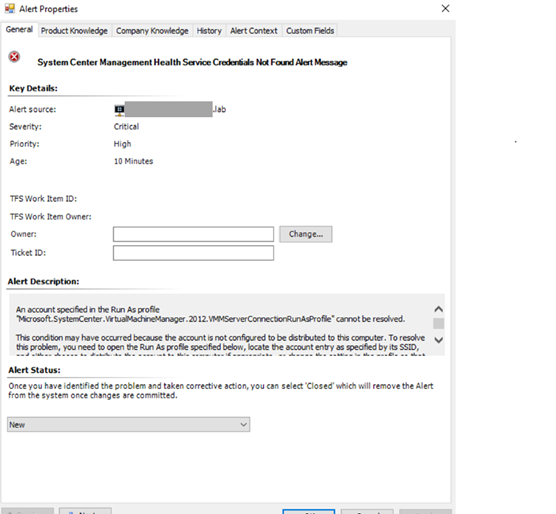This screenshot has height=514, width=556.
Task: Click the description scroll down arrow
Action: (x=439, y=340)
